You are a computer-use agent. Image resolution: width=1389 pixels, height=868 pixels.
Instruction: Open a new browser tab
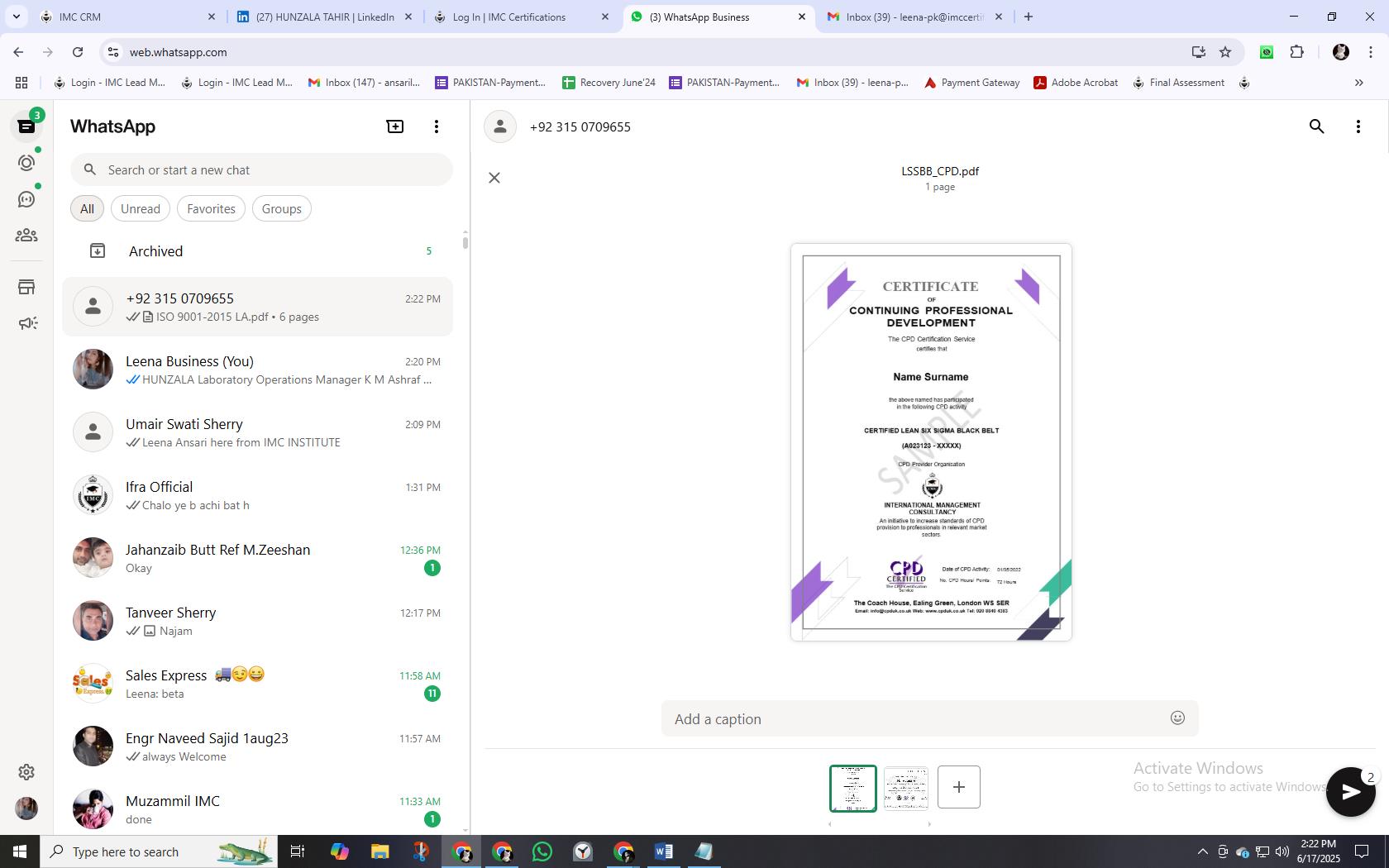[1029, 17]
